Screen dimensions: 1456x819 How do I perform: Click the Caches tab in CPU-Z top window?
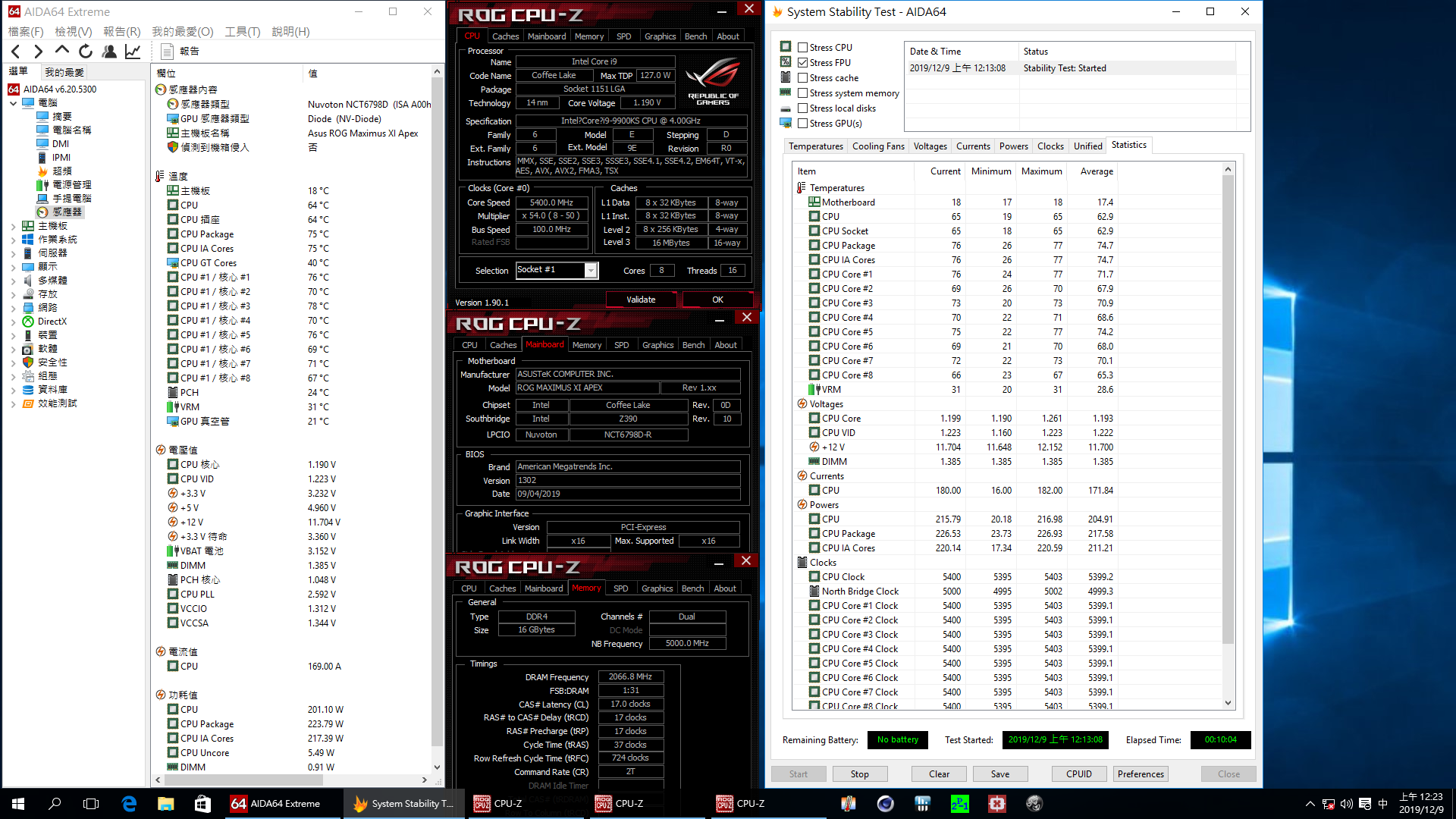tap(503, 36)
